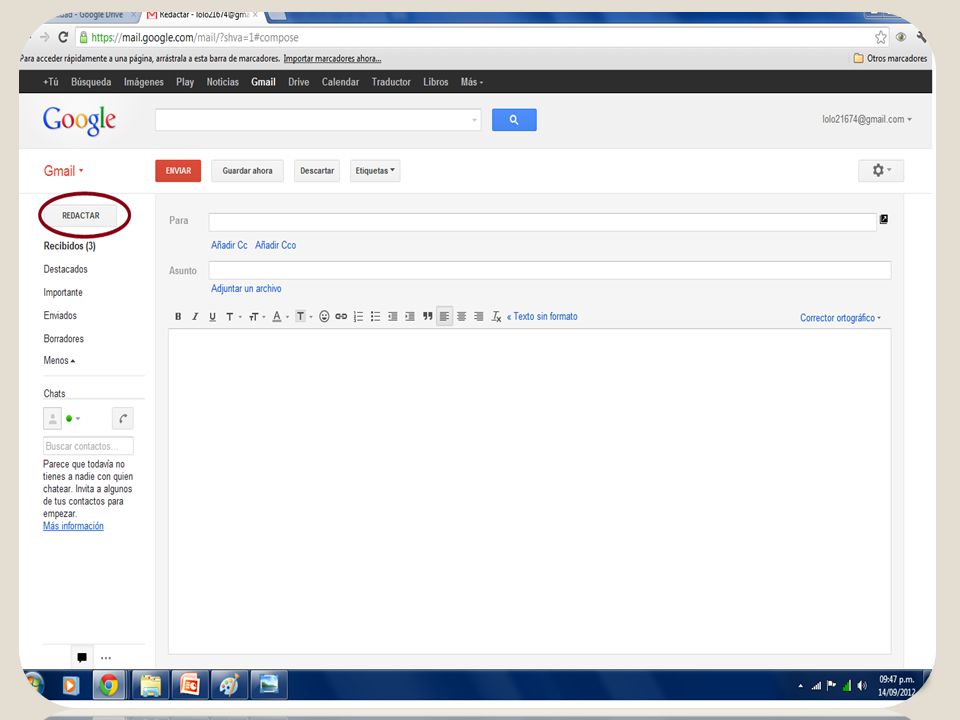Click the chat phone call icon
This screenshot has height=720, width=960.
[x=123, y=419]
